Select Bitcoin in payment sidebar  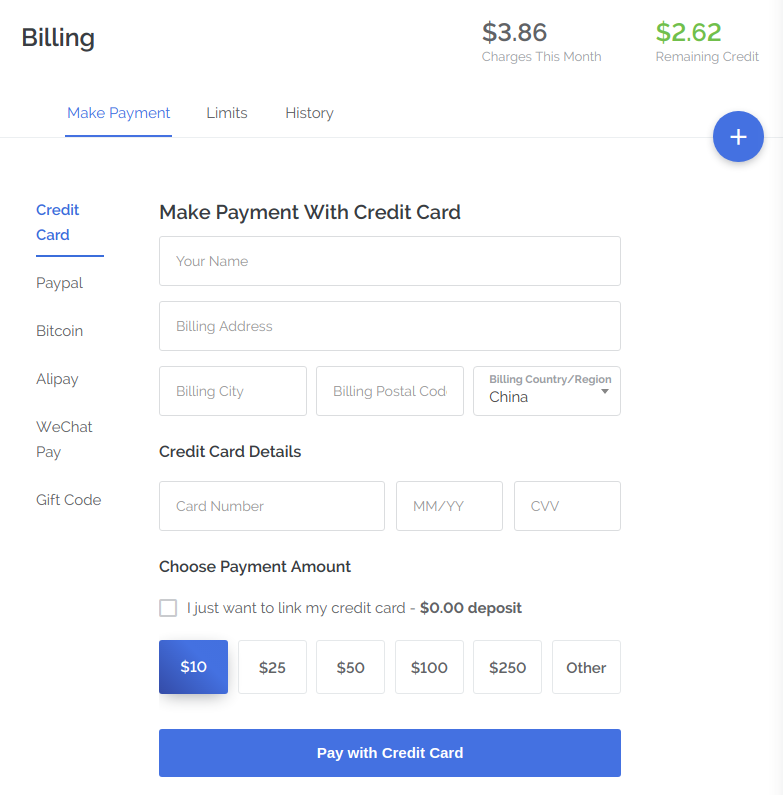[59, 331]
